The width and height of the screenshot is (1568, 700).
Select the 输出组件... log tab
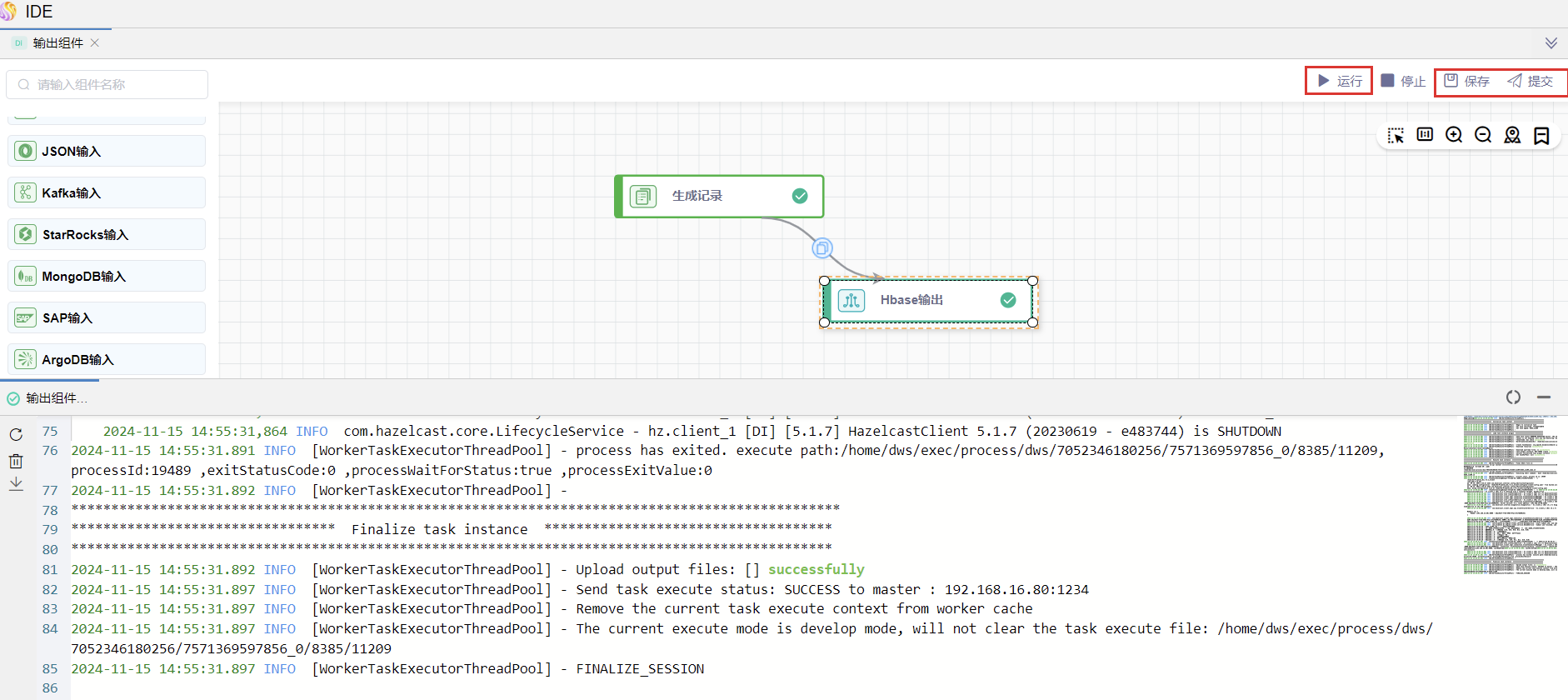point(55,398)
